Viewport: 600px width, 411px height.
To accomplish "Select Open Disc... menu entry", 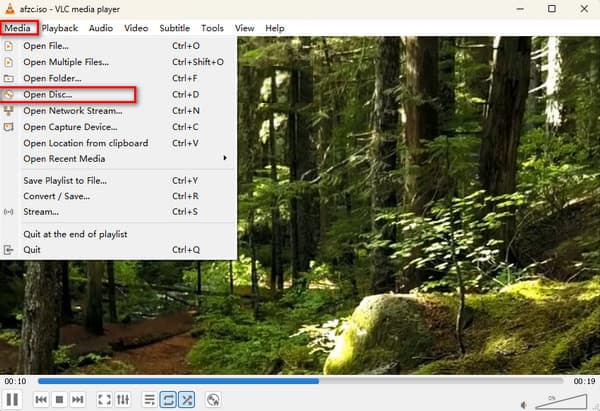I will coord(118,95).
